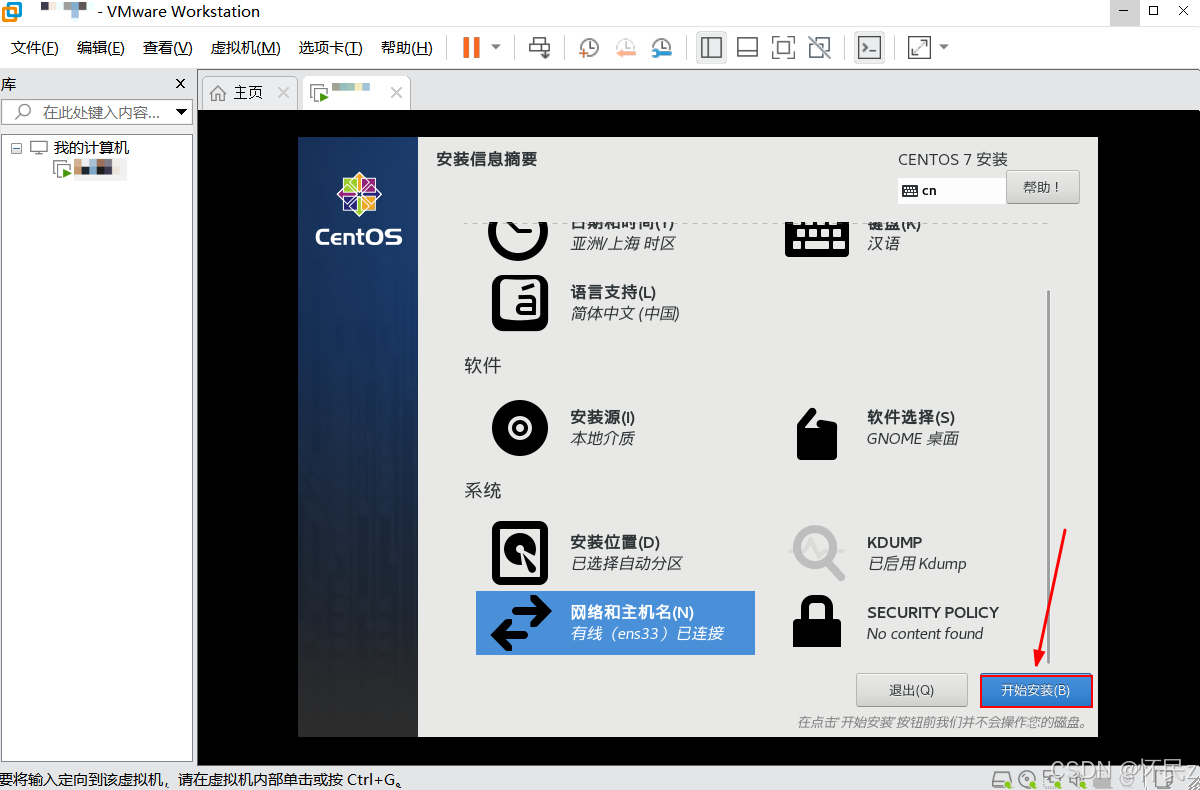Close the 主页 tab
The height and width of the screenshot is (790, 1200).
click(x=283, y=93)
